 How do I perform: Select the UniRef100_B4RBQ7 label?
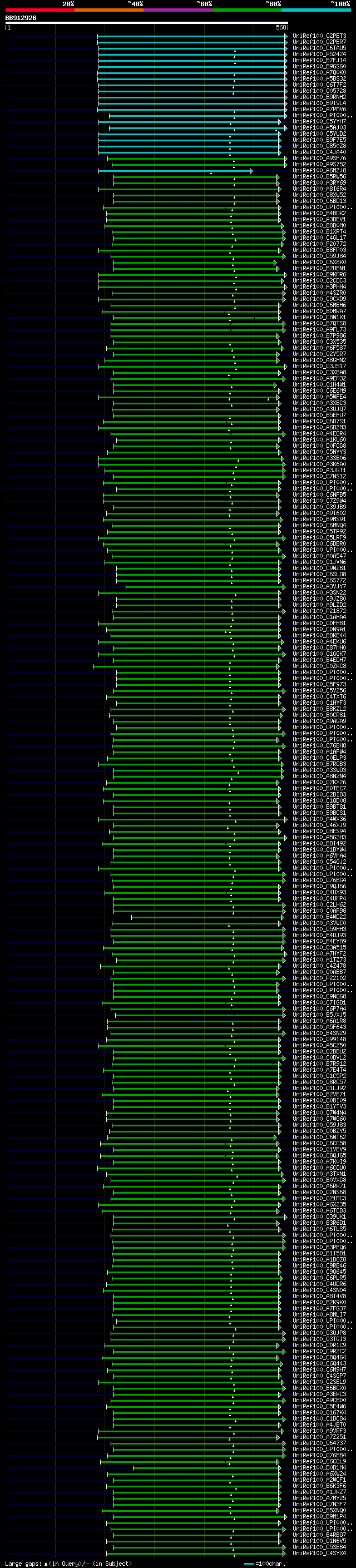(x=319, y=1536)
